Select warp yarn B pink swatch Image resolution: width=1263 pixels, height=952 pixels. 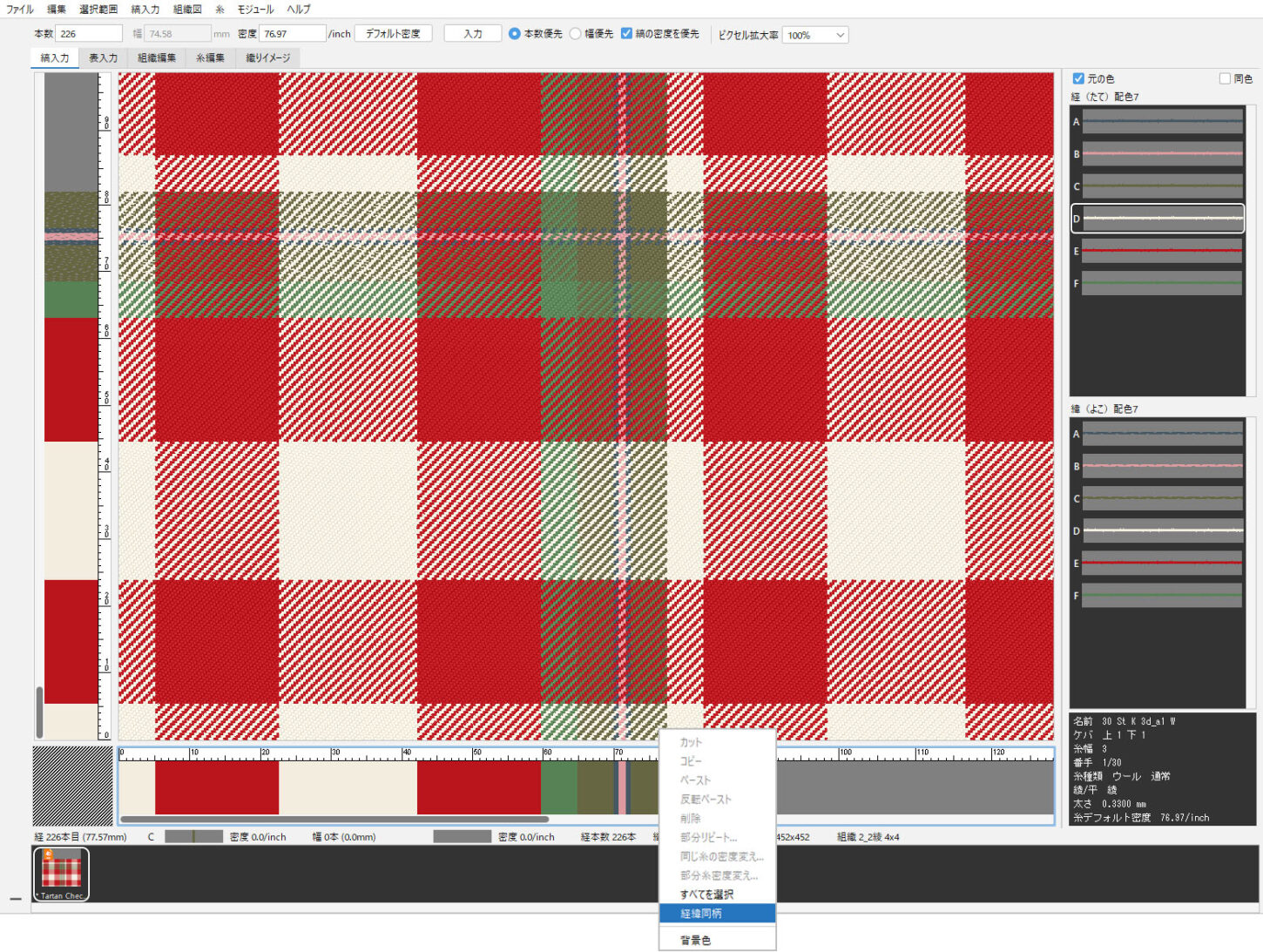pyautogui.click(x=1162, y=154)
